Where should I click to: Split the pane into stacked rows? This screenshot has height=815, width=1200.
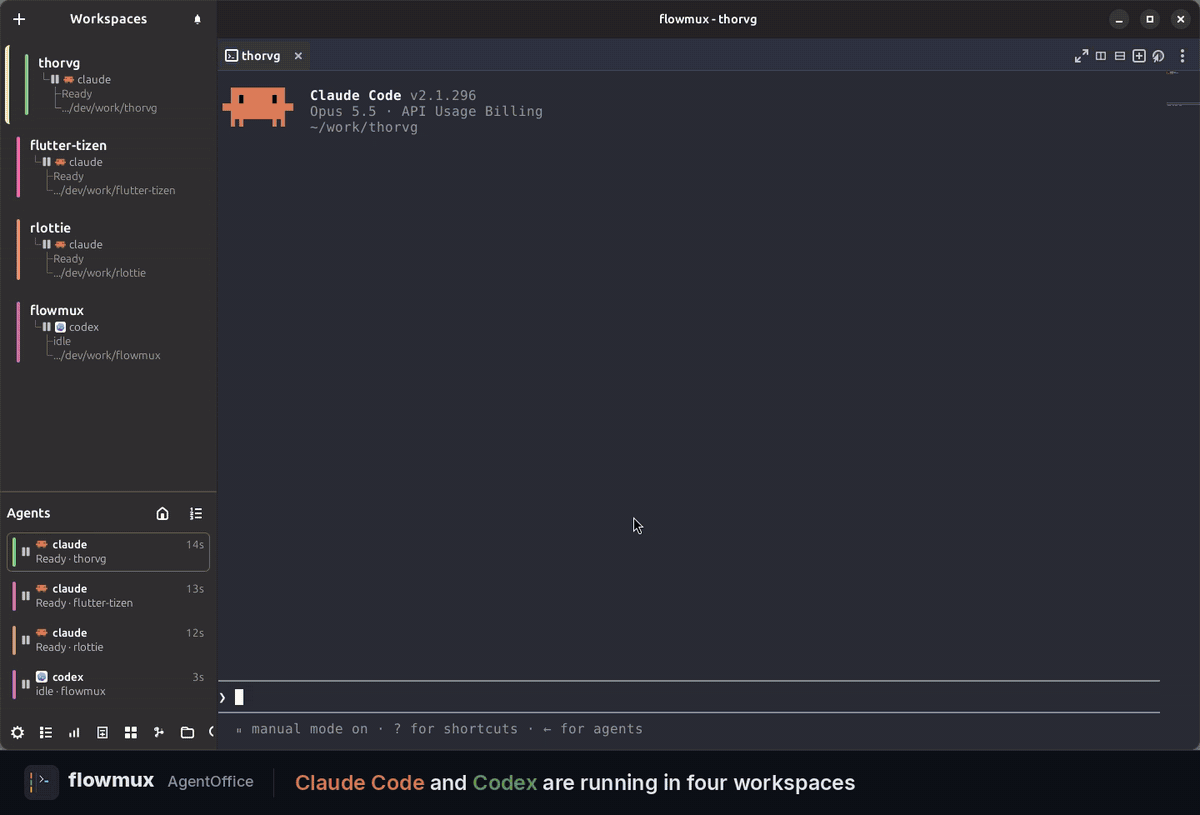1120,56
